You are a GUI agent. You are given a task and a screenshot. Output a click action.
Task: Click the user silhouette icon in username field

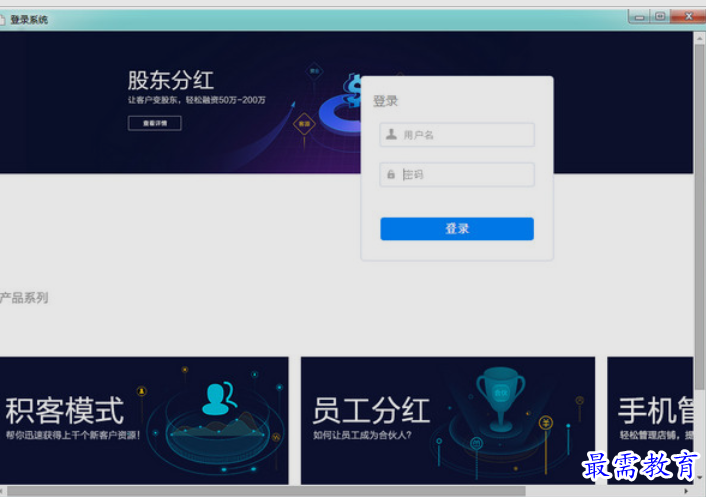point(391,134)
